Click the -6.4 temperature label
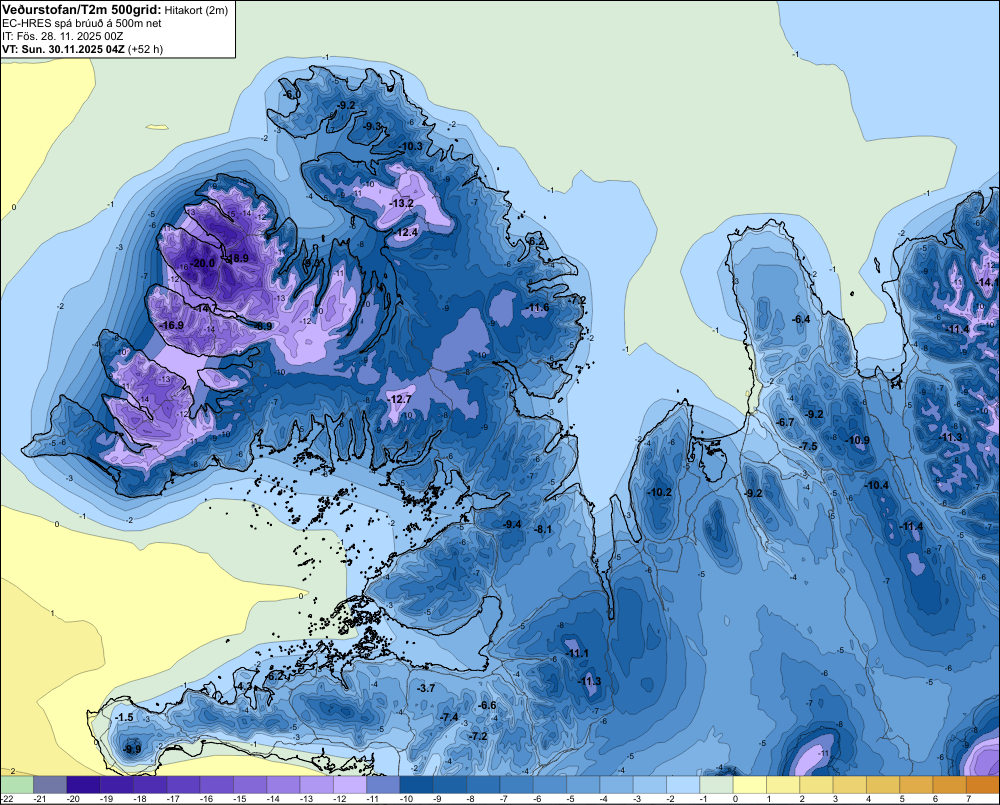The image size is (1000, 805). click(x=800, y=320)
